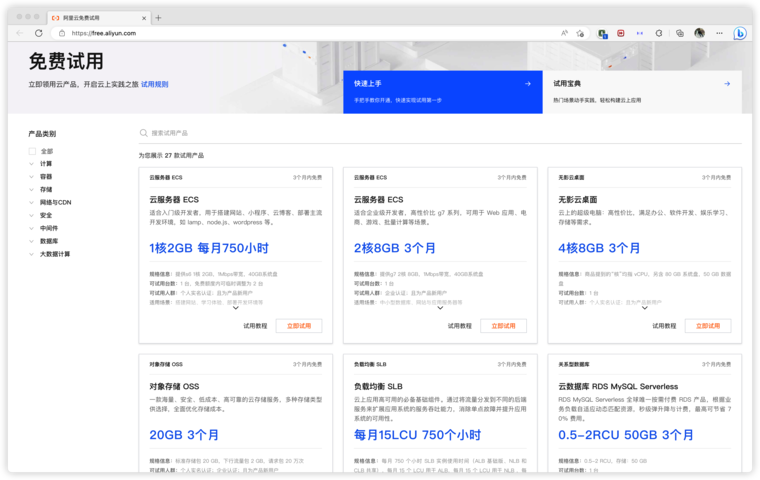The height and width of the screenshot is (480, 760).
Task: Click 立即试用 on 无影云桌面 card
Action: 708,326
